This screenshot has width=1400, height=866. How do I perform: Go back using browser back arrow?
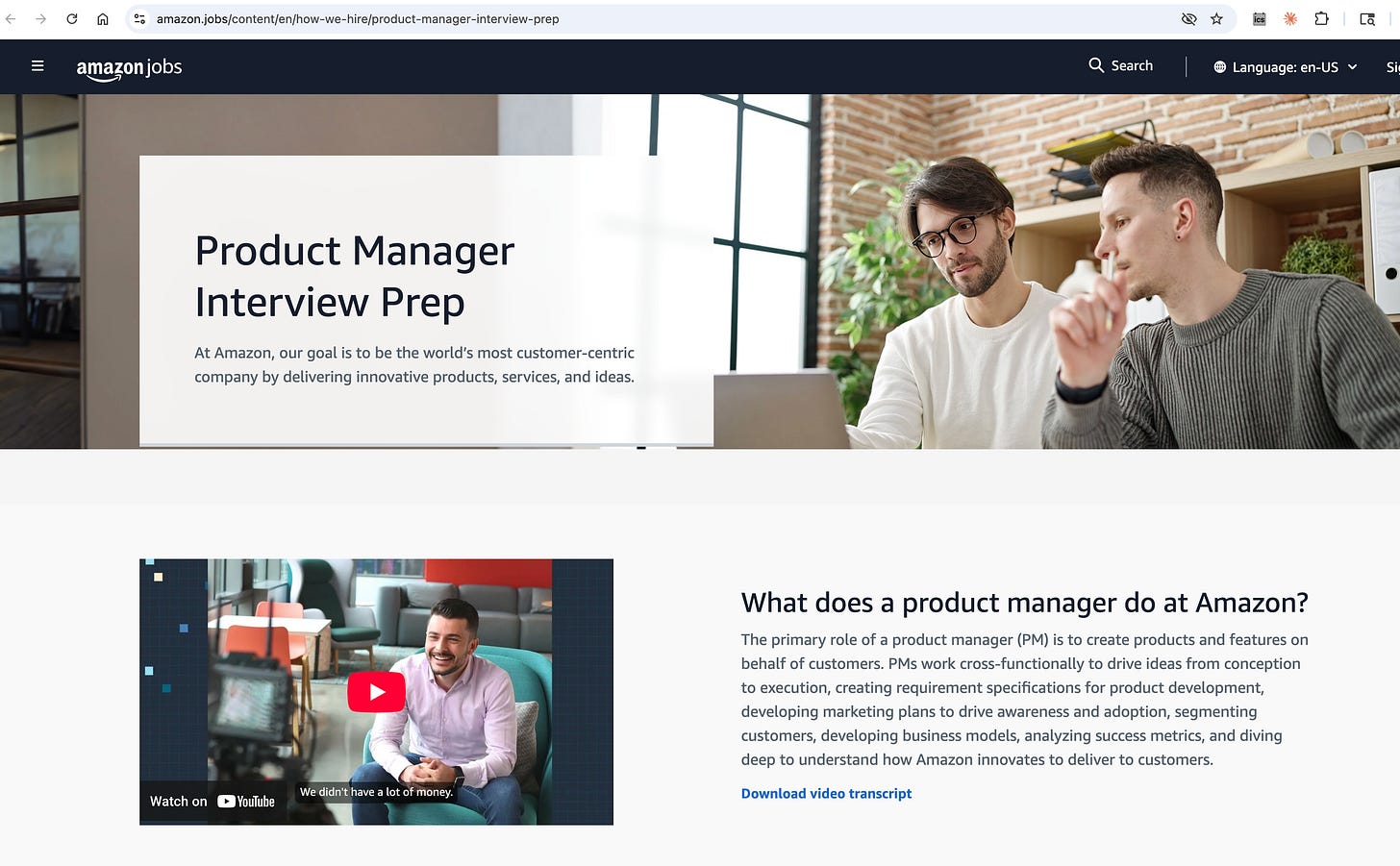[11, 18]
